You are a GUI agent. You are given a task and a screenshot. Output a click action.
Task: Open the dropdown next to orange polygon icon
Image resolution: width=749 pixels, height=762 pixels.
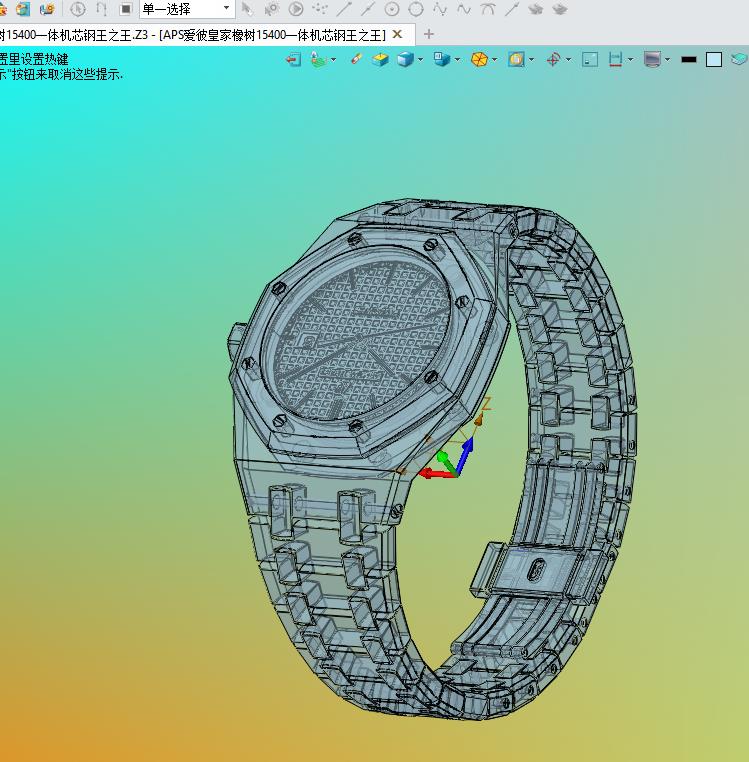[495, 60]
